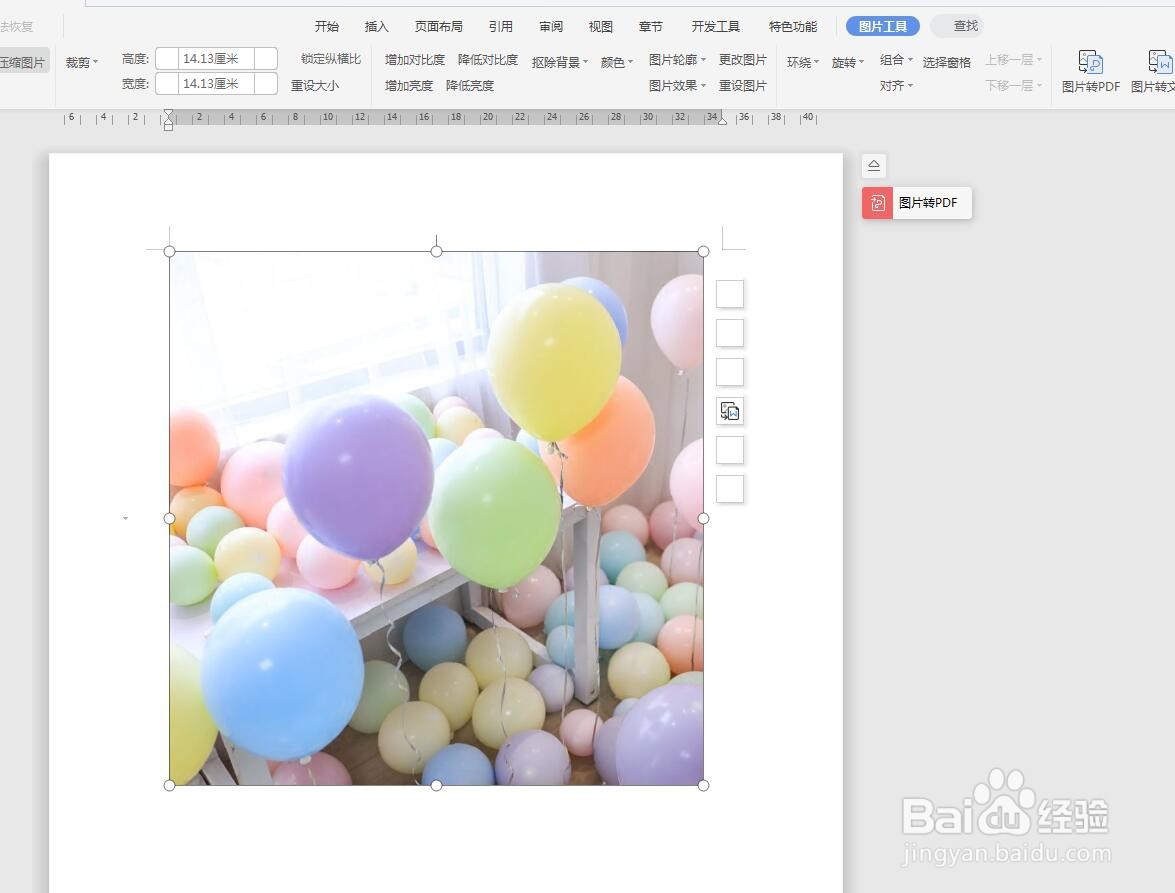Click the 宽度 width value field
Image resolution: width=1175 pixels, height=893 pixels.
(217, 84)
